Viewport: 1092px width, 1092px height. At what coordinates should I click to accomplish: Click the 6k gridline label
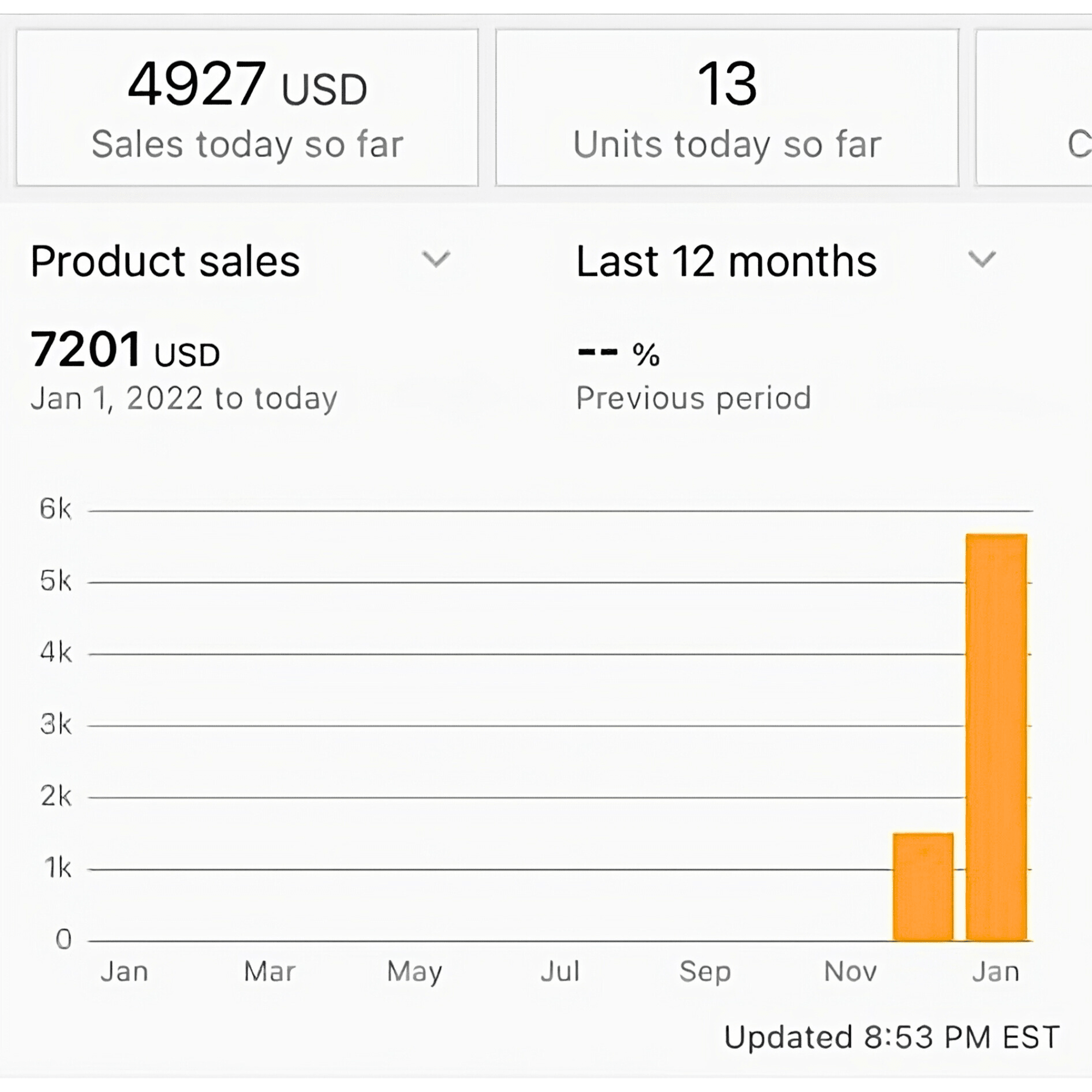55,509
